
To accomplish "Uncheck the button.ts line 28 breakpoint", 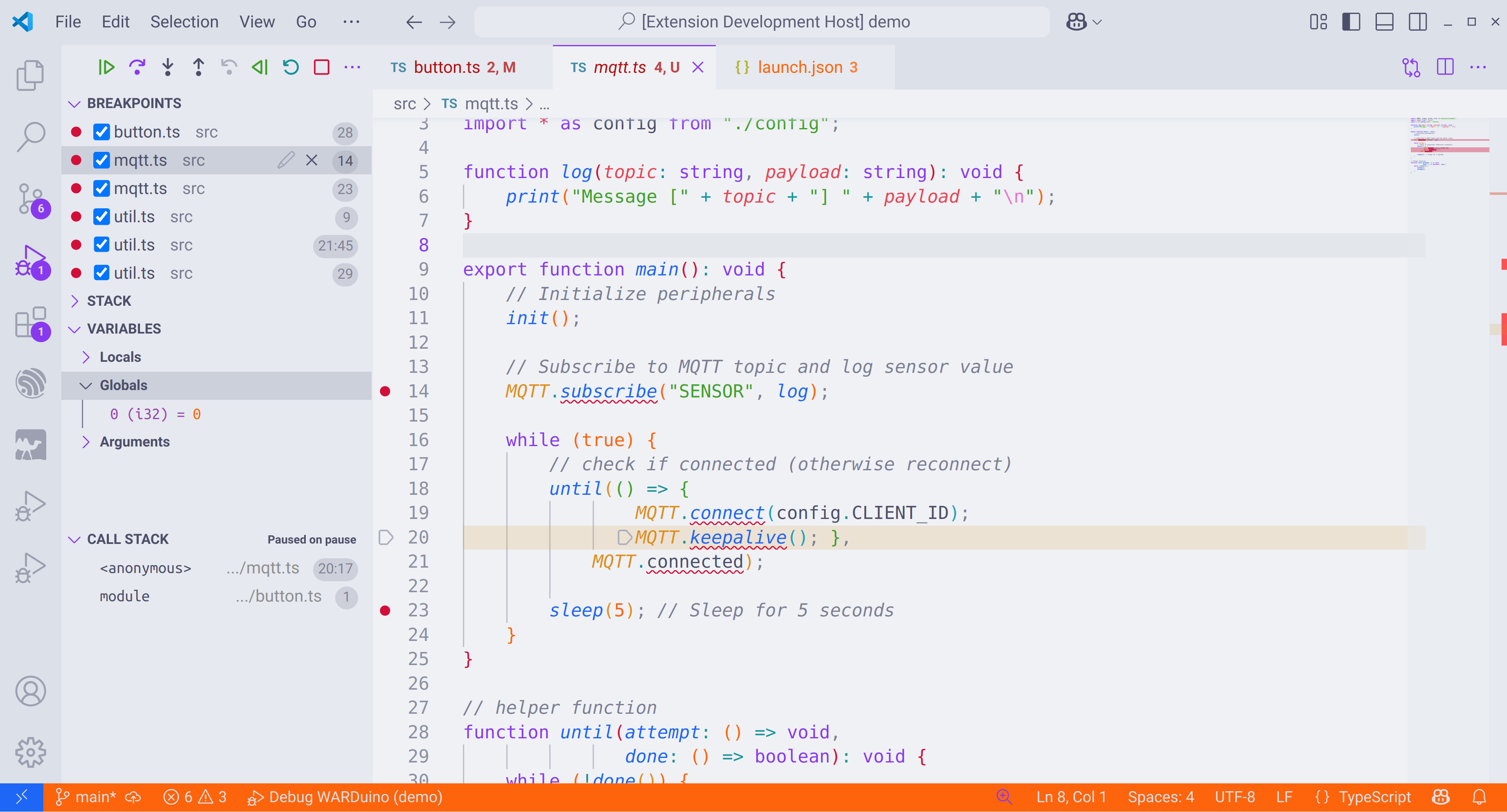I will pos(102,132).
